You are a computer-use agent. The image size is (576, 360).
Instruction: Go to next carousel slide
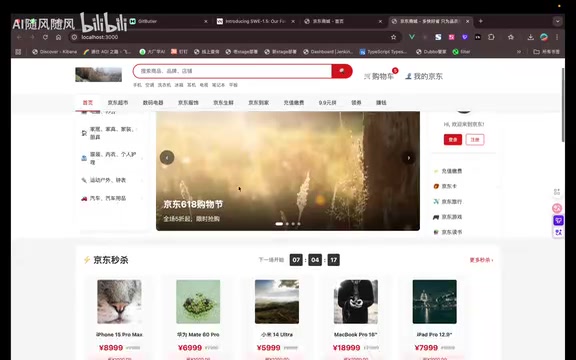[408, 158]
